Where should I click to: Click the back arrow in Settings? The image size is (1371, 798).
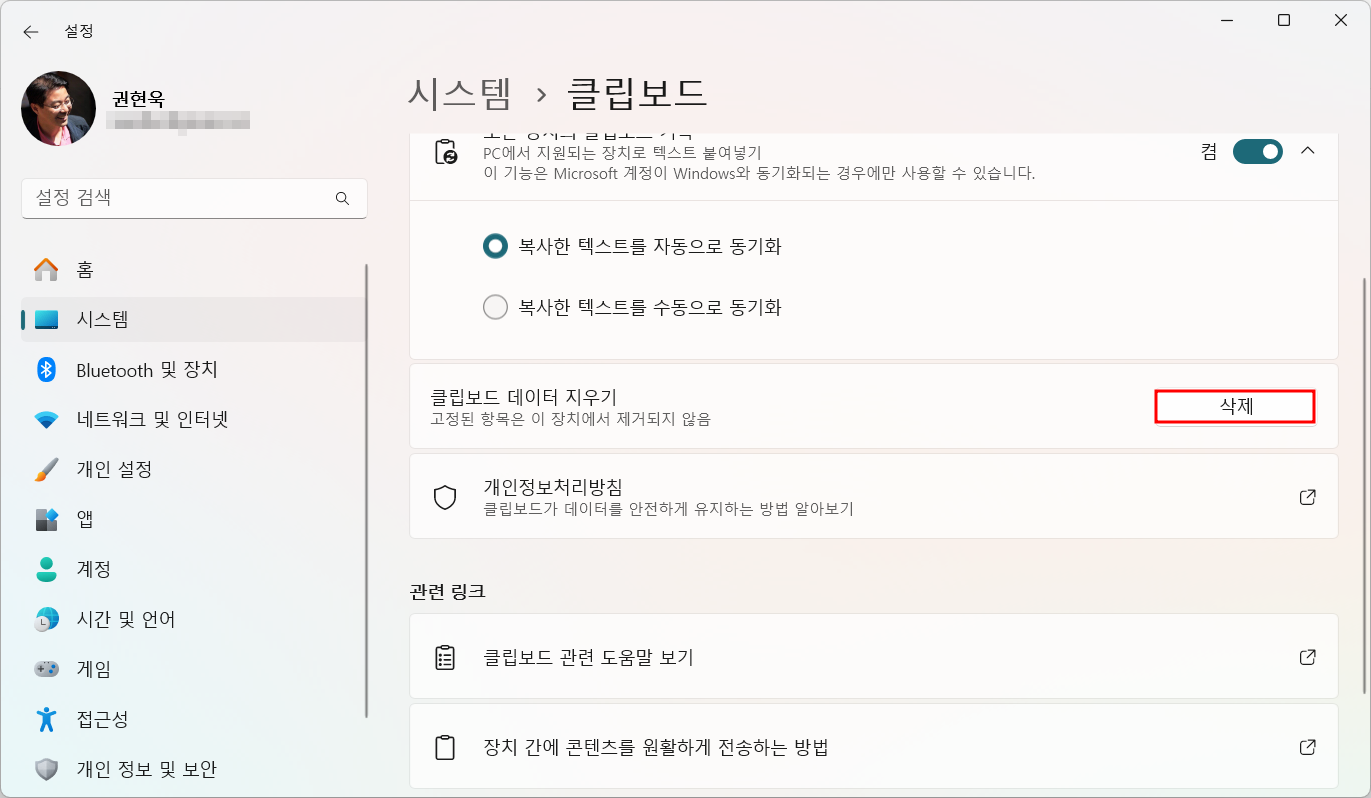30,31
